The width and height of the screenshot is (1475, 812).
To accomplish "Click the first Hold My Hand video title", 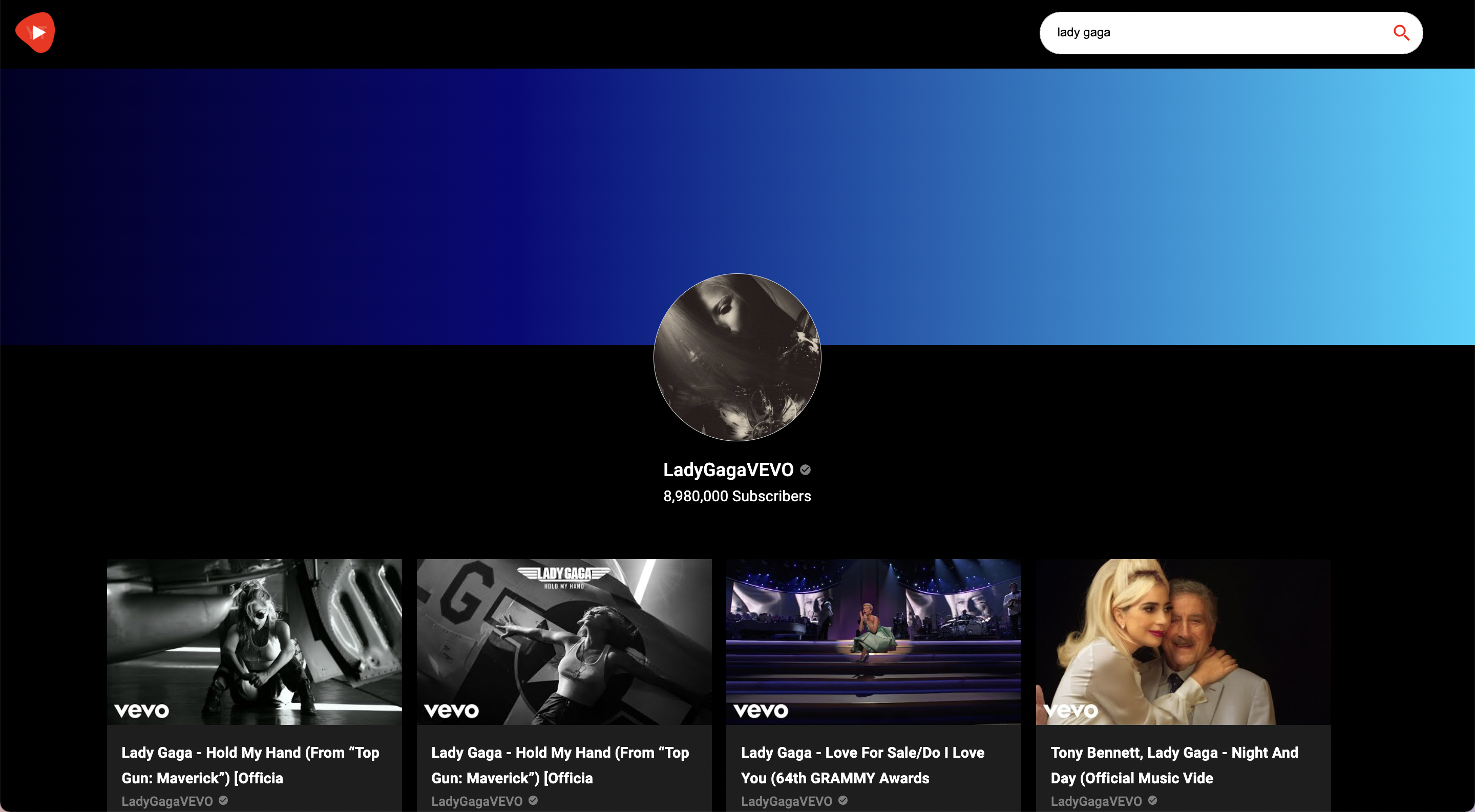I will coord(250,765).
